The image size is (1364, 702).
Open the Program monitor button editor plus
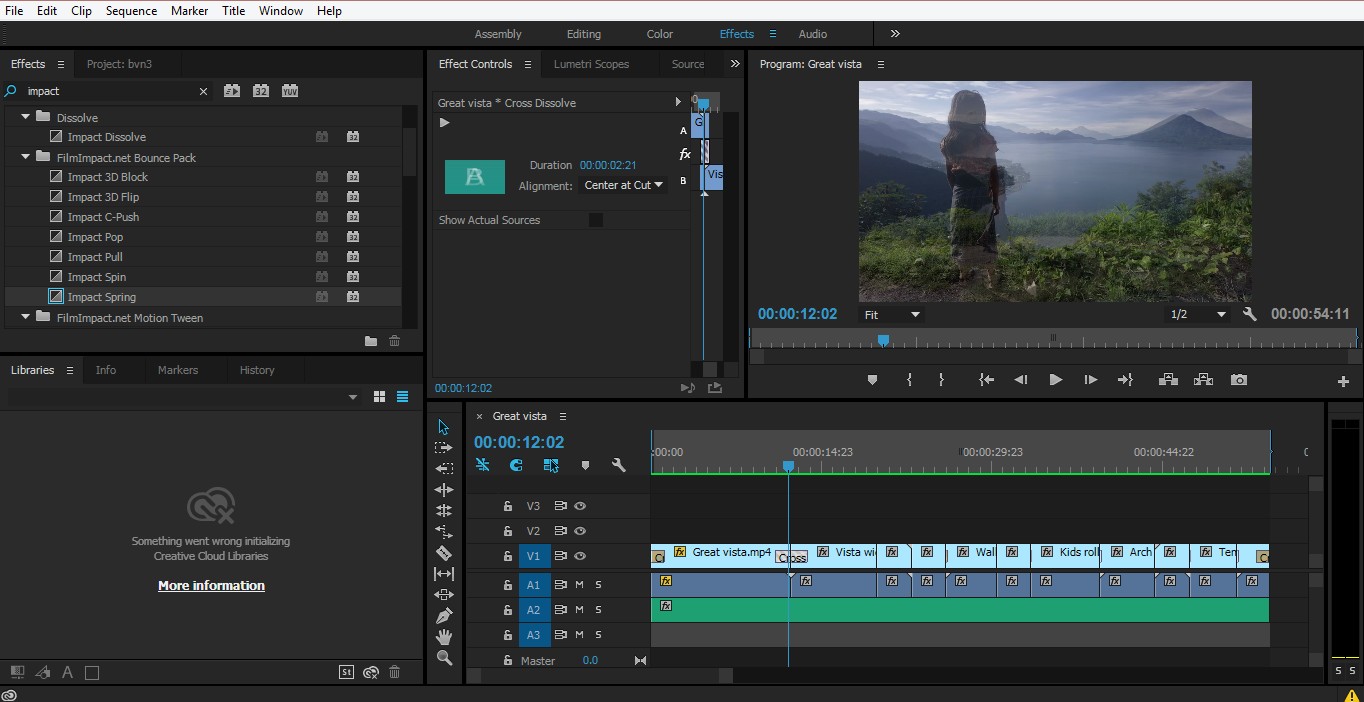pyautogui.click(x=1343, y=381)
